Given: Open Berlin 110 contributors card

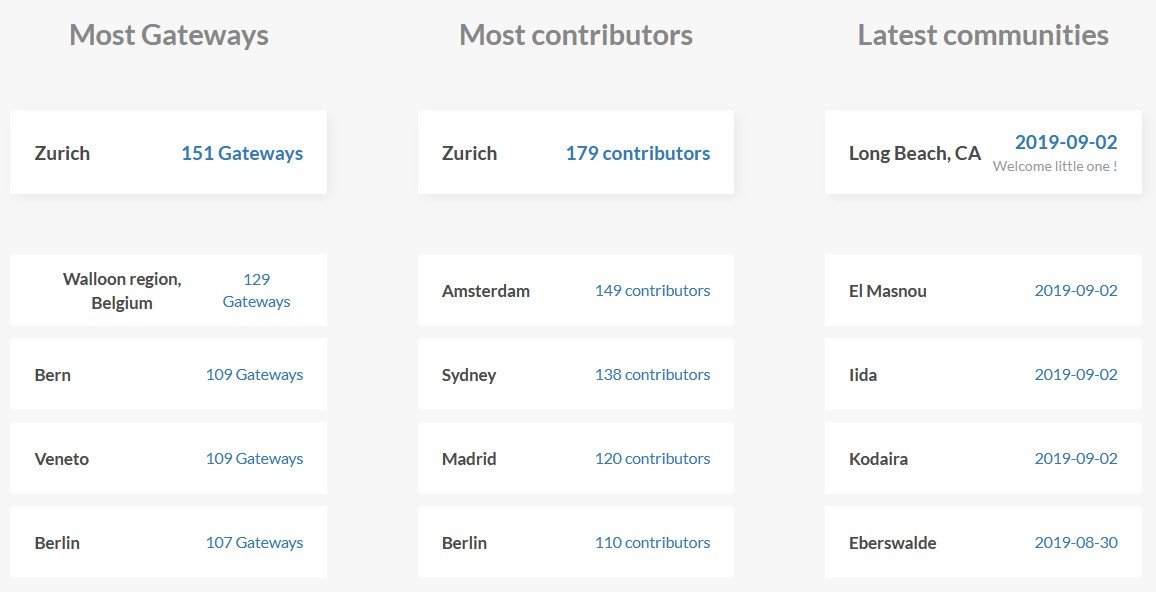Looking at the screenshot, I should [x=576, y=543].
